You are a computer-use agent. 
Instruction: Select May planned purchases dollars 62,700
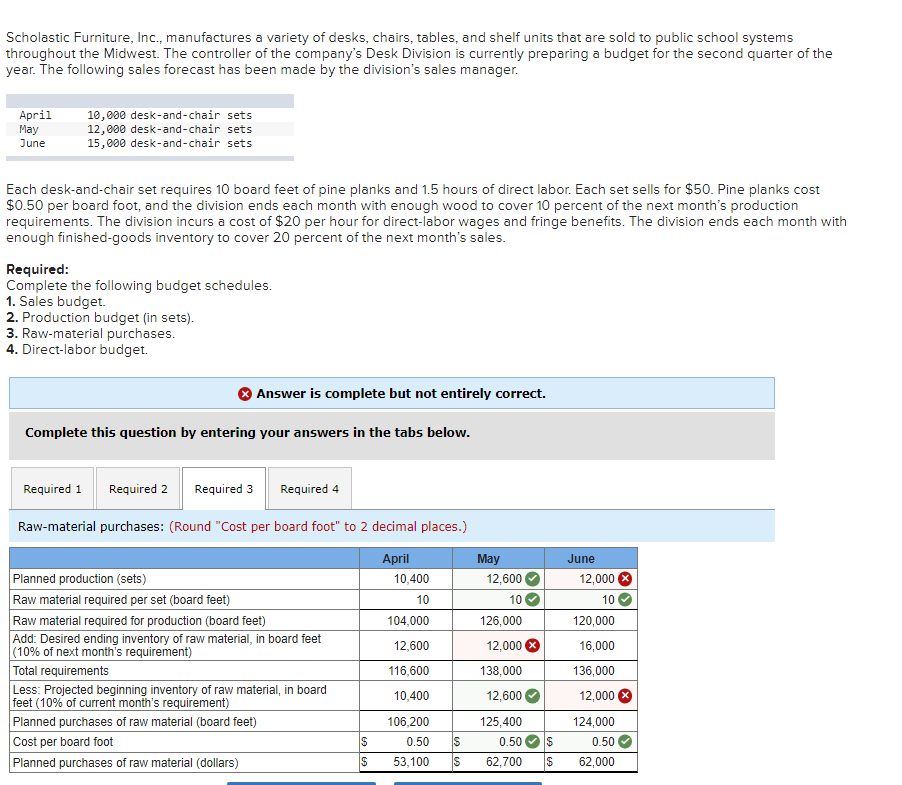pyautogui.click(x=504, y=761)
